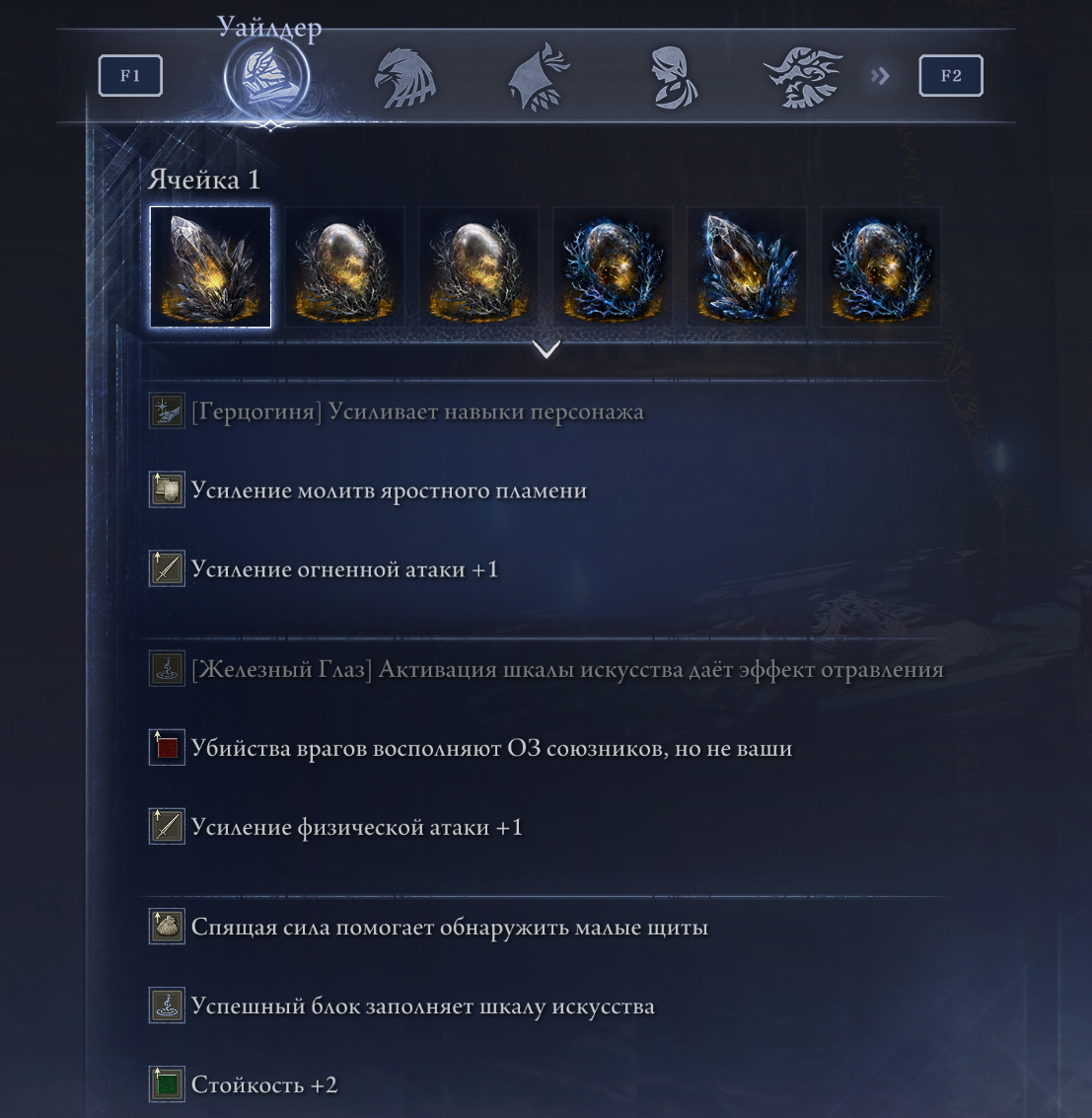
Task: Click the effect Успешный блок заполняет шкалу искусства
Action: click(x=422, y=1006)
